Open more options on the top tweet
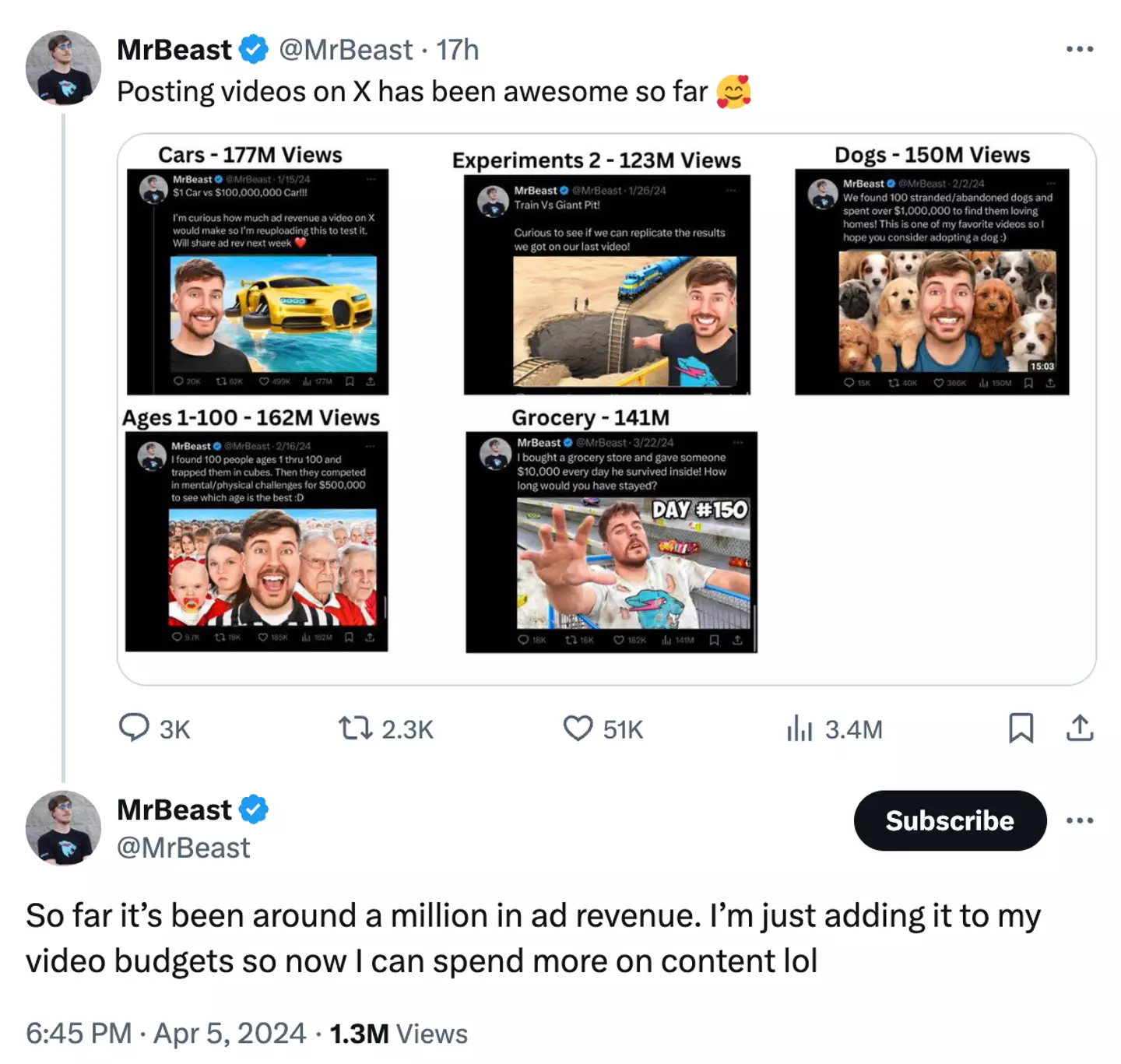The image size is (1121, 1064). pos(1080,49)
